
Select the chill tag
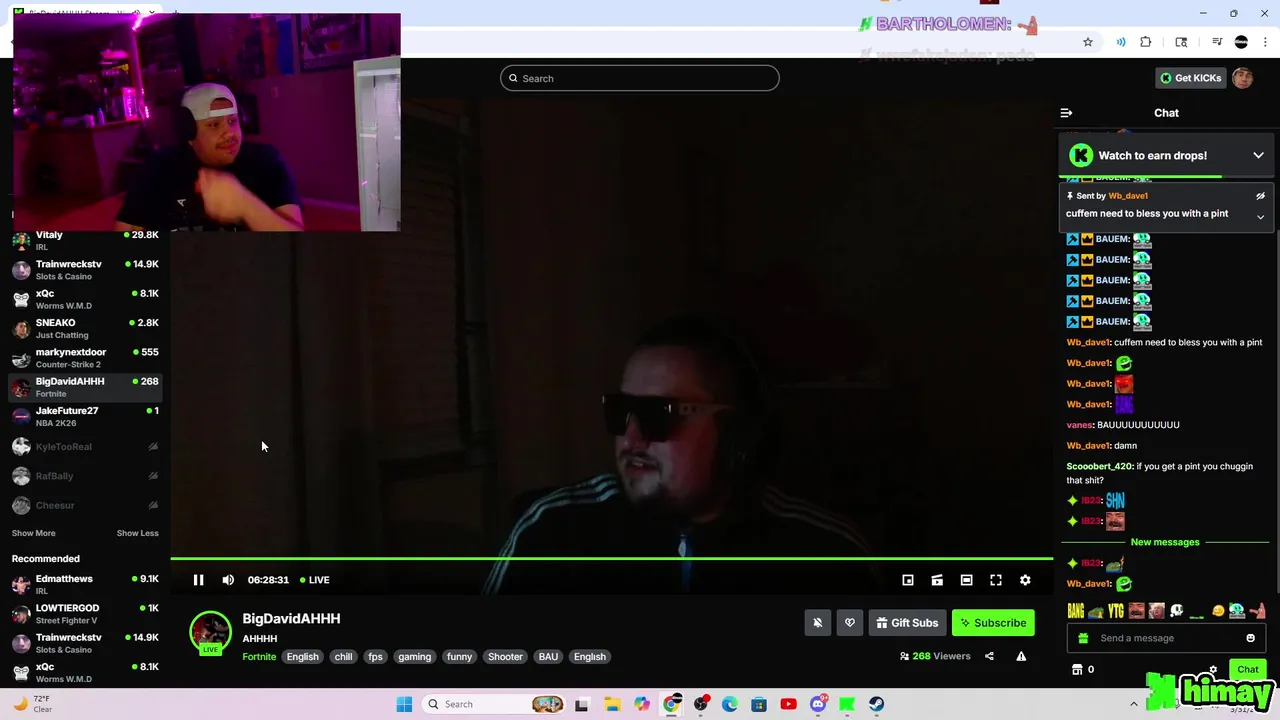click(x=343, y=657)
